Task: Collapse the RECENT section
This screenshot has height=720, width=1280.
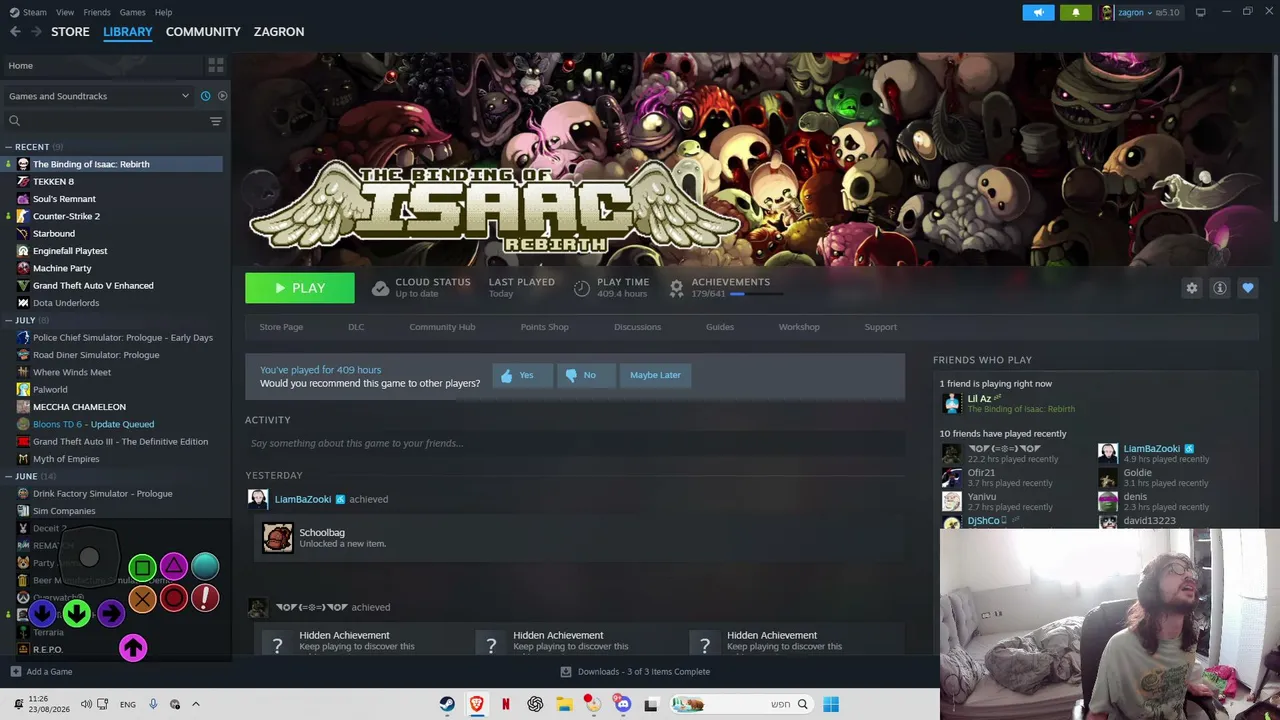Action: tap(8, 147)
